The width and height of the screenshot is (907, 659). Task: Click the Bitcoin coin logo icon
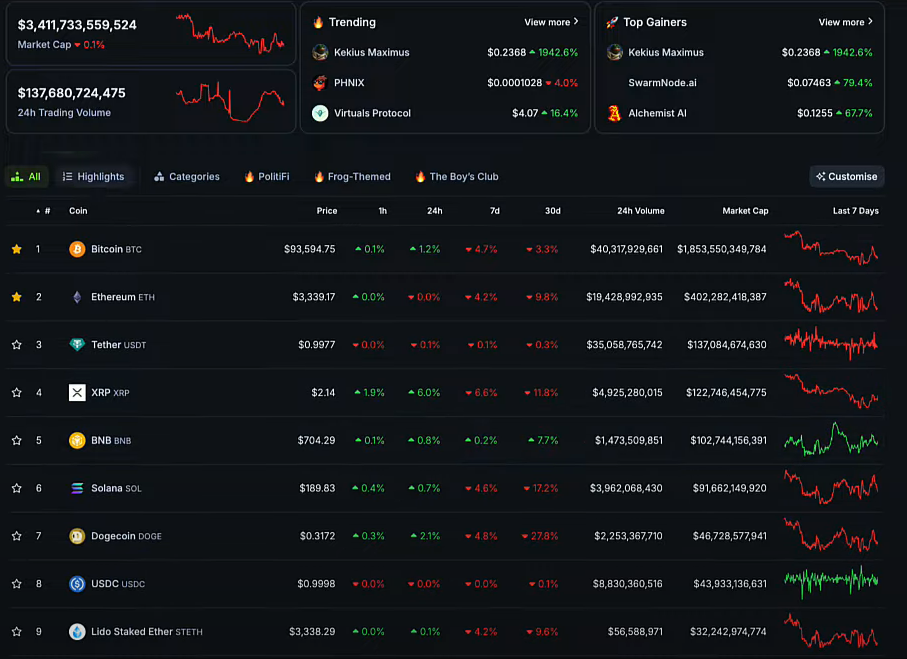[x=77, y=249]
